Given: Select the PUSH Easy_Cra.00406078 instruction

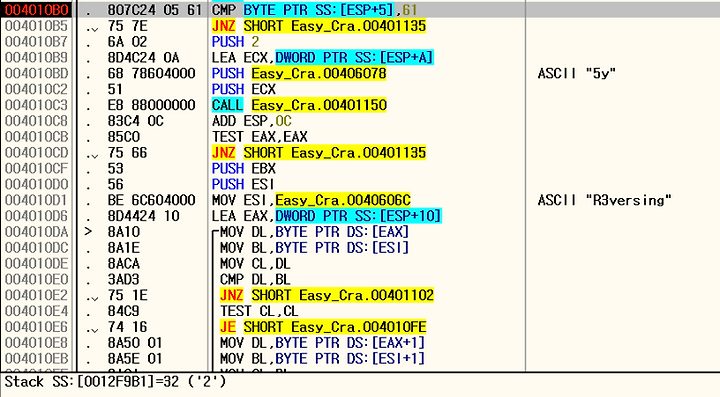Looking at the screenshot, I should 299,73.
